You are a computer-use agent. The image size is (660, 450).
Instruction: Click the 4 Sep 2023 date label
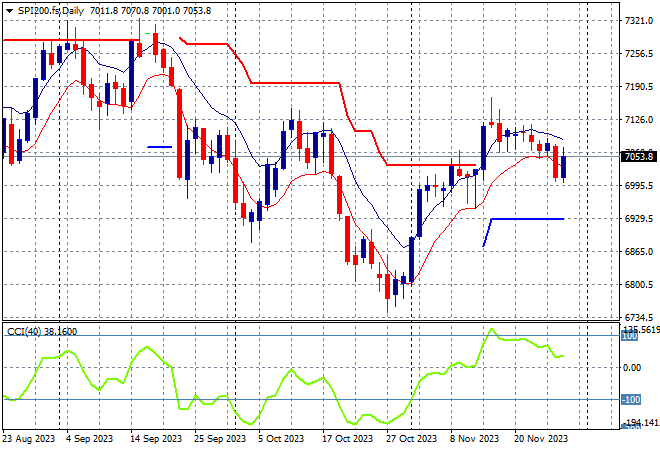point(89,439)
